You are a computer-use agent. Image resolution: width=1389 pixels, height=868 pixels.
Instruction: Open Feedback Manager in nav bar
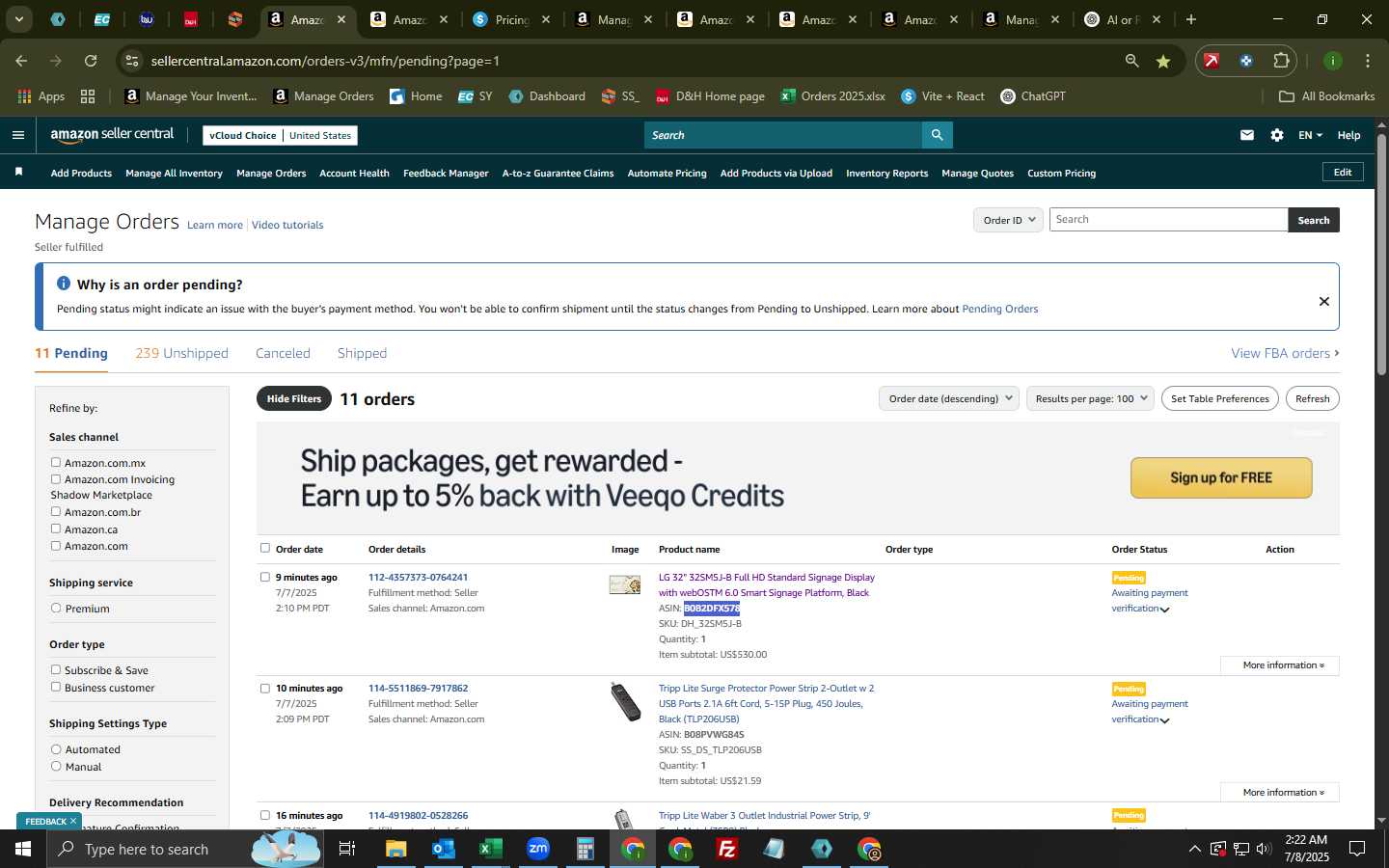[x=446, y=174]
